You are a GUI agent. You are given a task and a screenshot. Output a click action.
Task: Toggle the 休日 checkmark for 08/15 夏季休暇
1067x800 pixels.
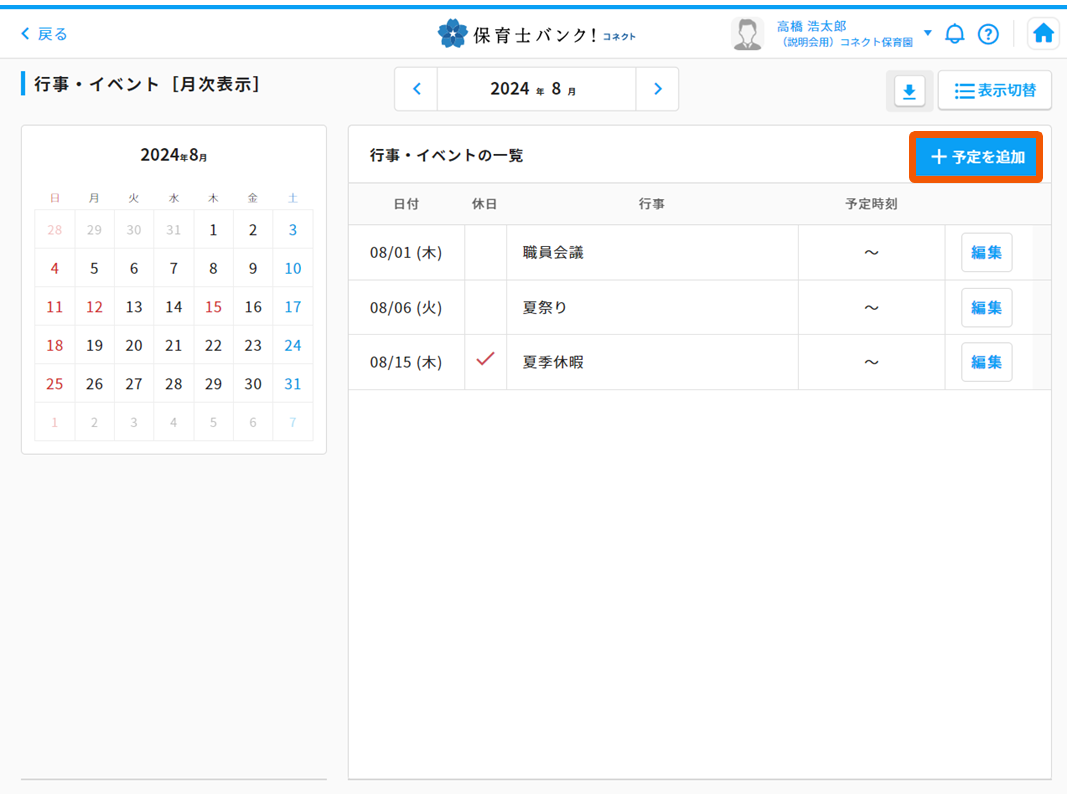pos(485,360)
